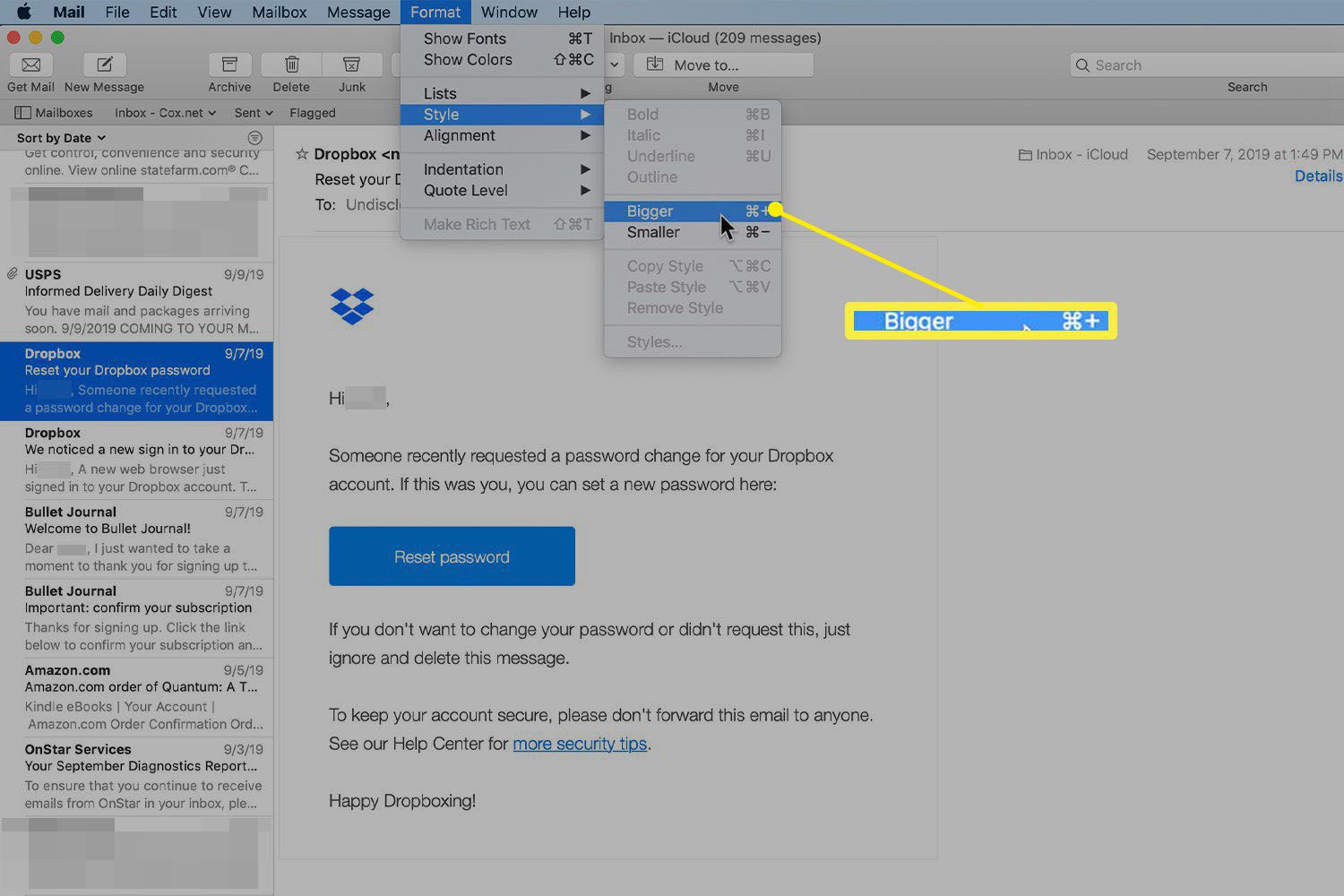Open the Help menu

click(573, 12)
